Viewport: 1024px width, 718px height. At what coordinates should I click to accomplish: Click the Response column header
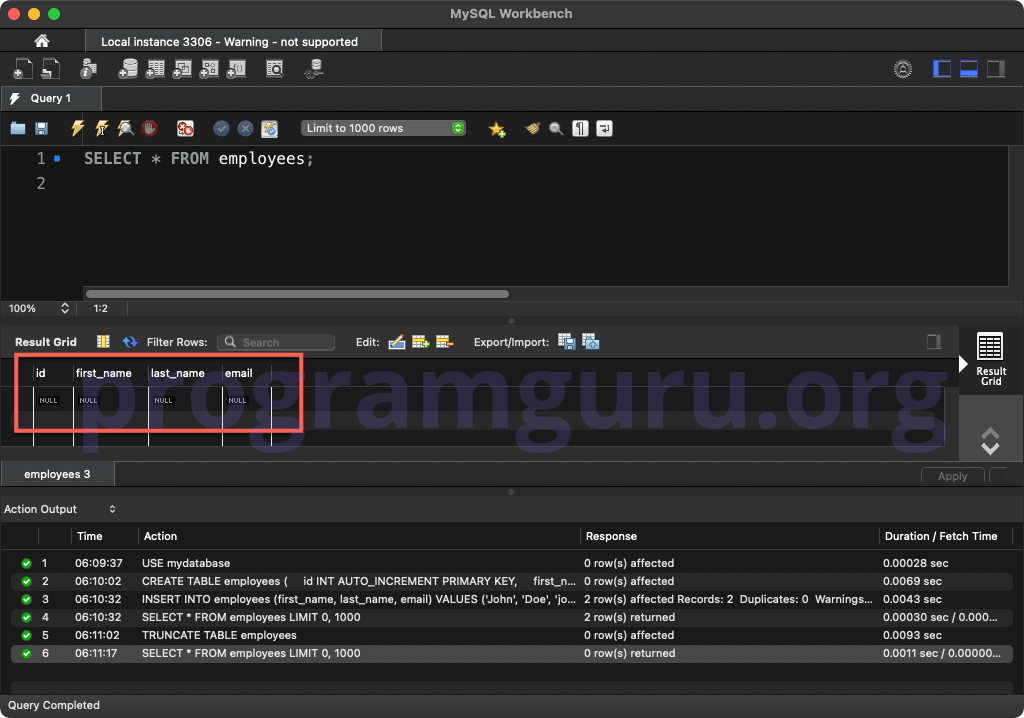[729, 536]
